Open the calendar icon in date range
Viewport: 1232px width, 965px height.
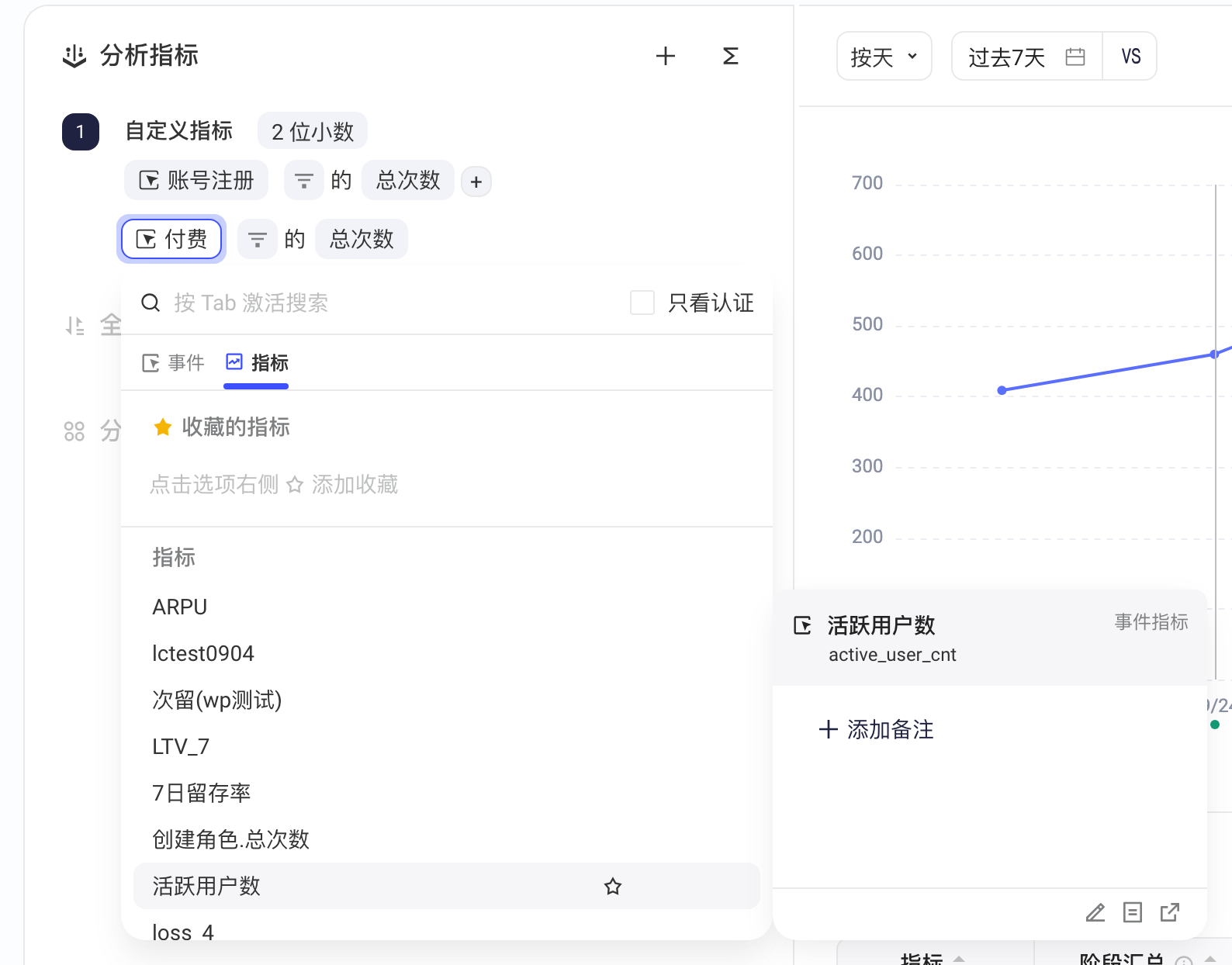click(x=1075, y=57)
